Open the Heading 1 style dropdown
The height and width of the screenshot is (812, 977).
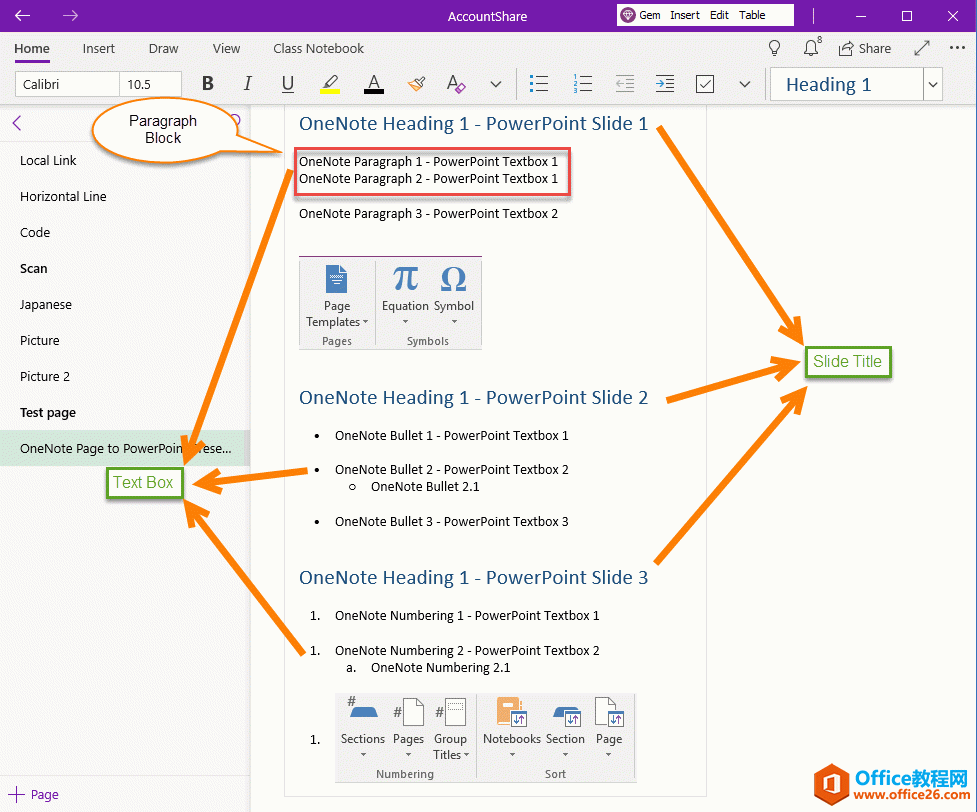[x=932, y=84]
